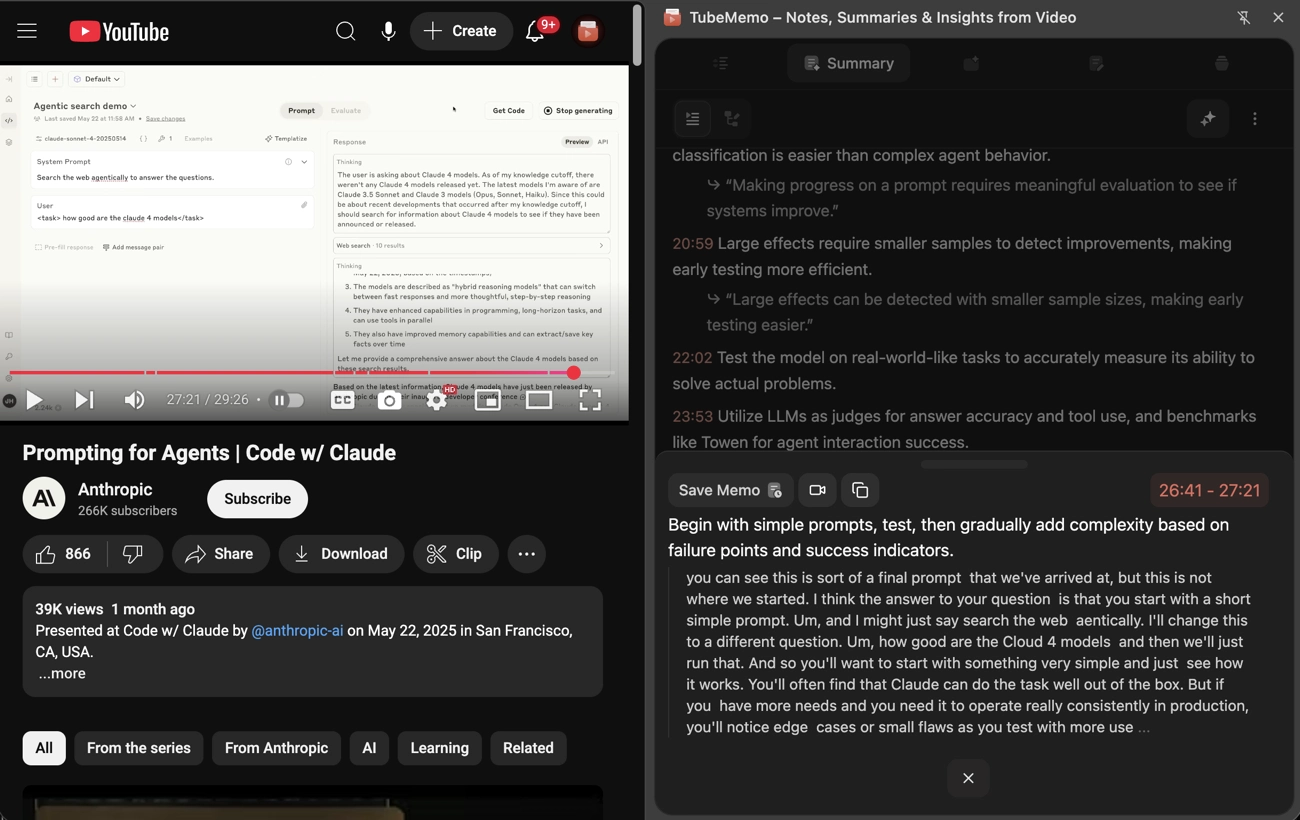Viewport: 1300px width, 820px height.
Task: Jump to timestamp 20:59
Action: [x=693, y=243]
